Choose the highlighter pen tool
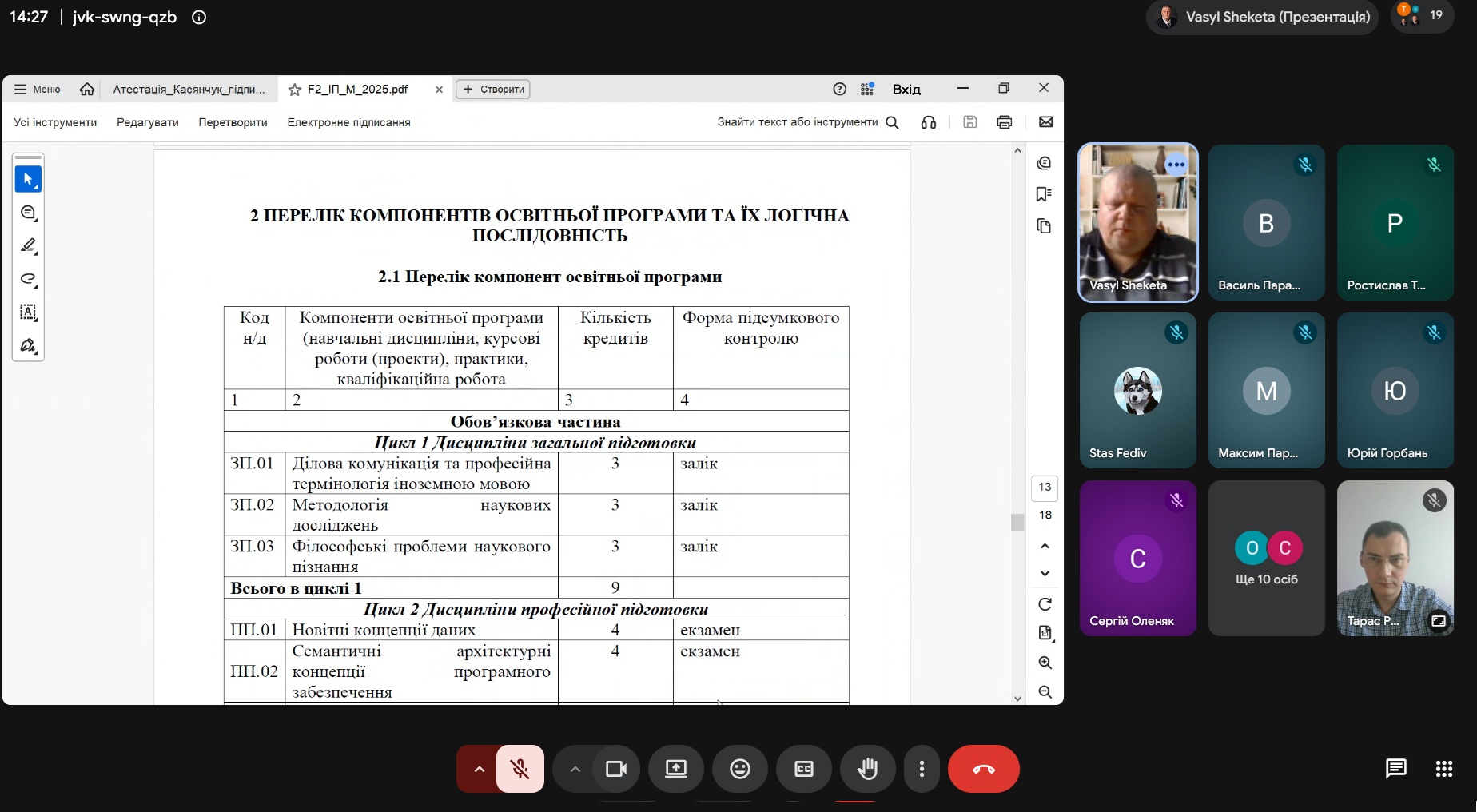The height and width of the screenshot is (812, 1477). click(28, 245)
